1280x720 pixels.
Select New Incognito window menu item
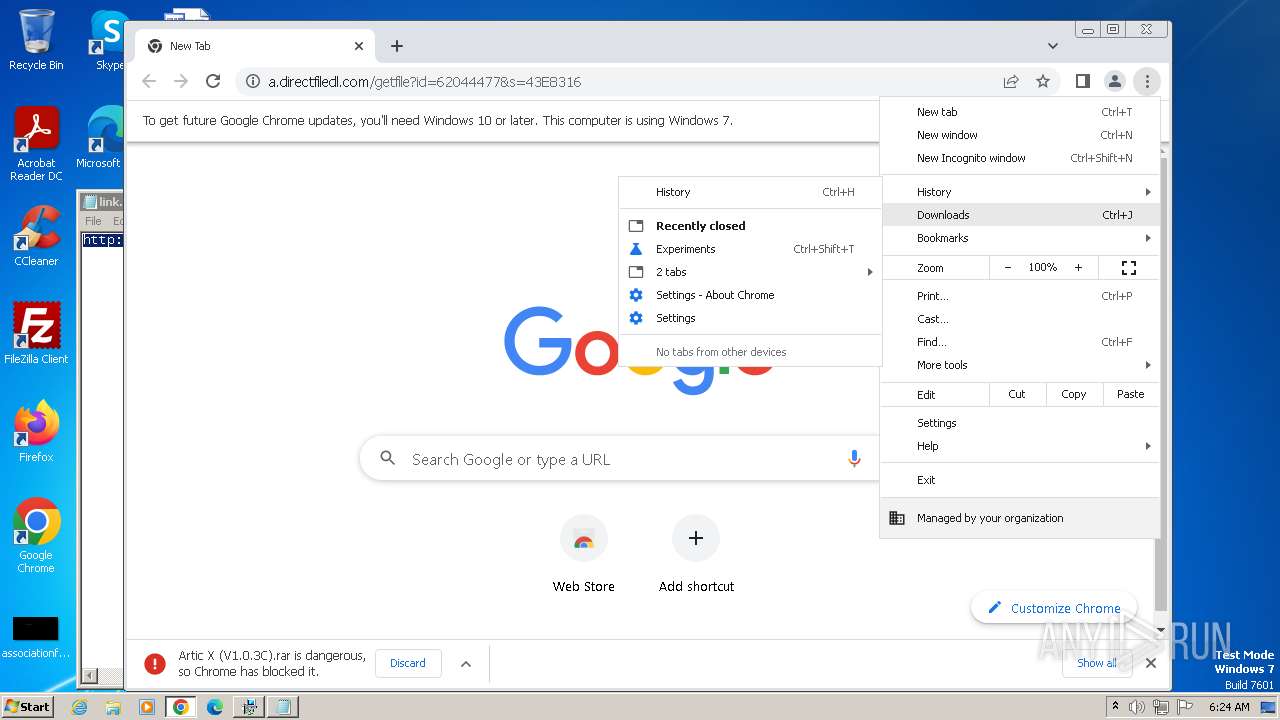coord(1020,158)
